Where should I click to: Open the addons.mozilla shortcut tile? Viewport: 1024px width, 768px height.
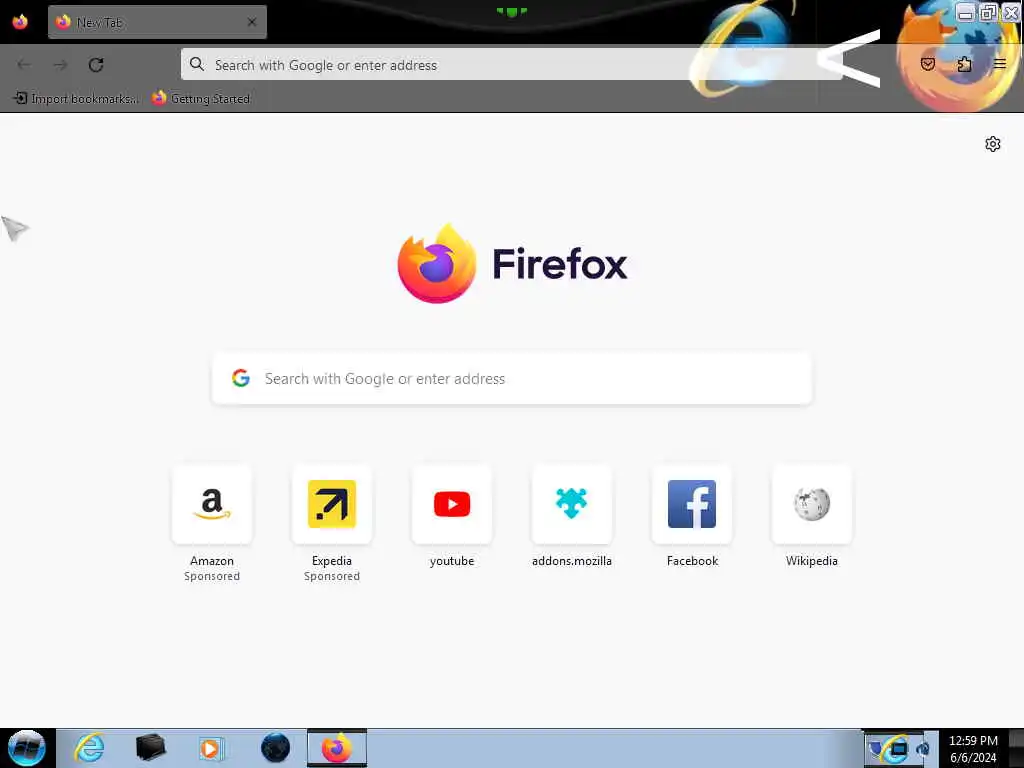572,504
